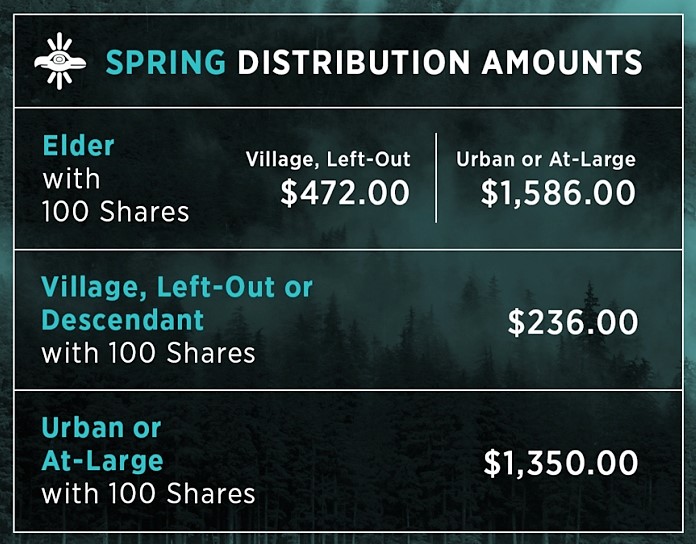The height and width of the screenshot is (544, 696).
Task: Click the large teal "Urban or" heading
Action: (x=101, y=428)
